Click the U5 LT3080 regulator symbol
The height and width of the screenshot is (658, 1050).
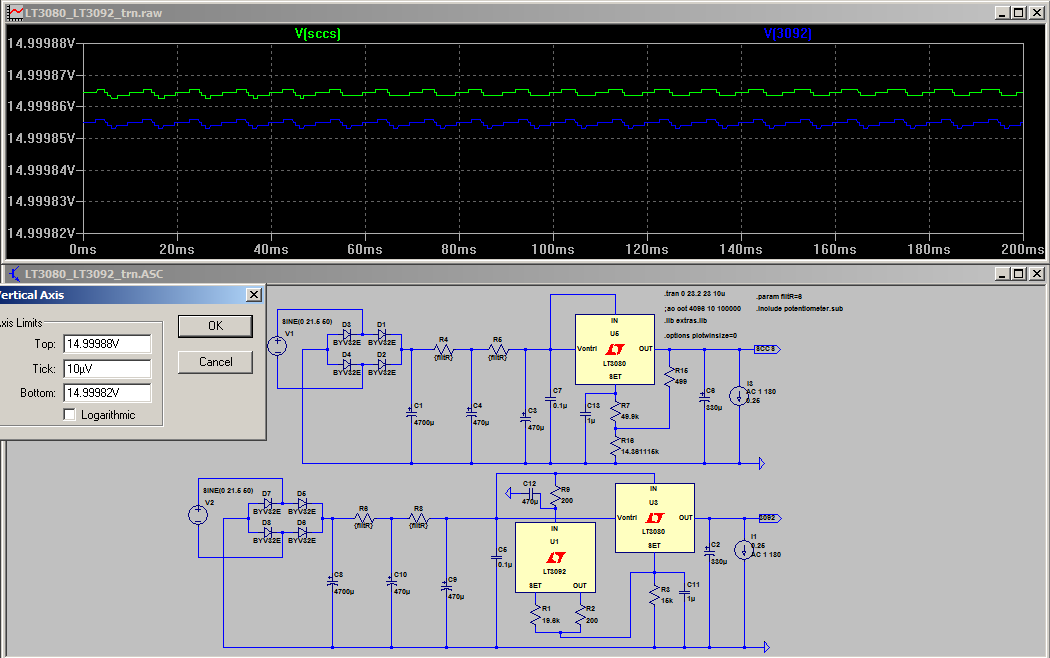click(615, 349)
